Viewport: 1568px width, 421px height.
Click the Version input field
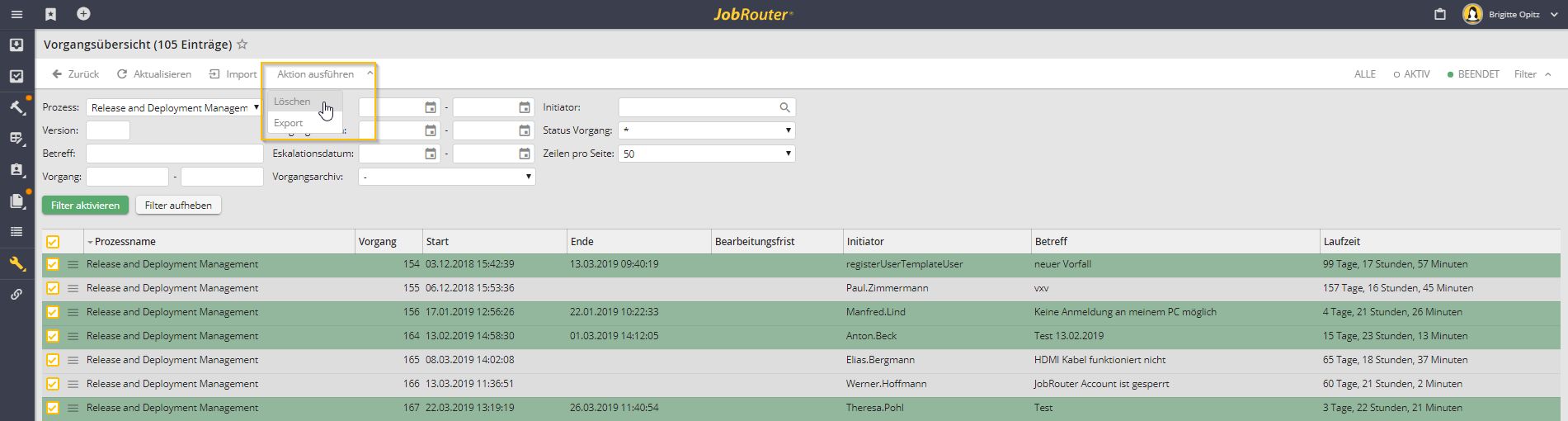point(108,130)
